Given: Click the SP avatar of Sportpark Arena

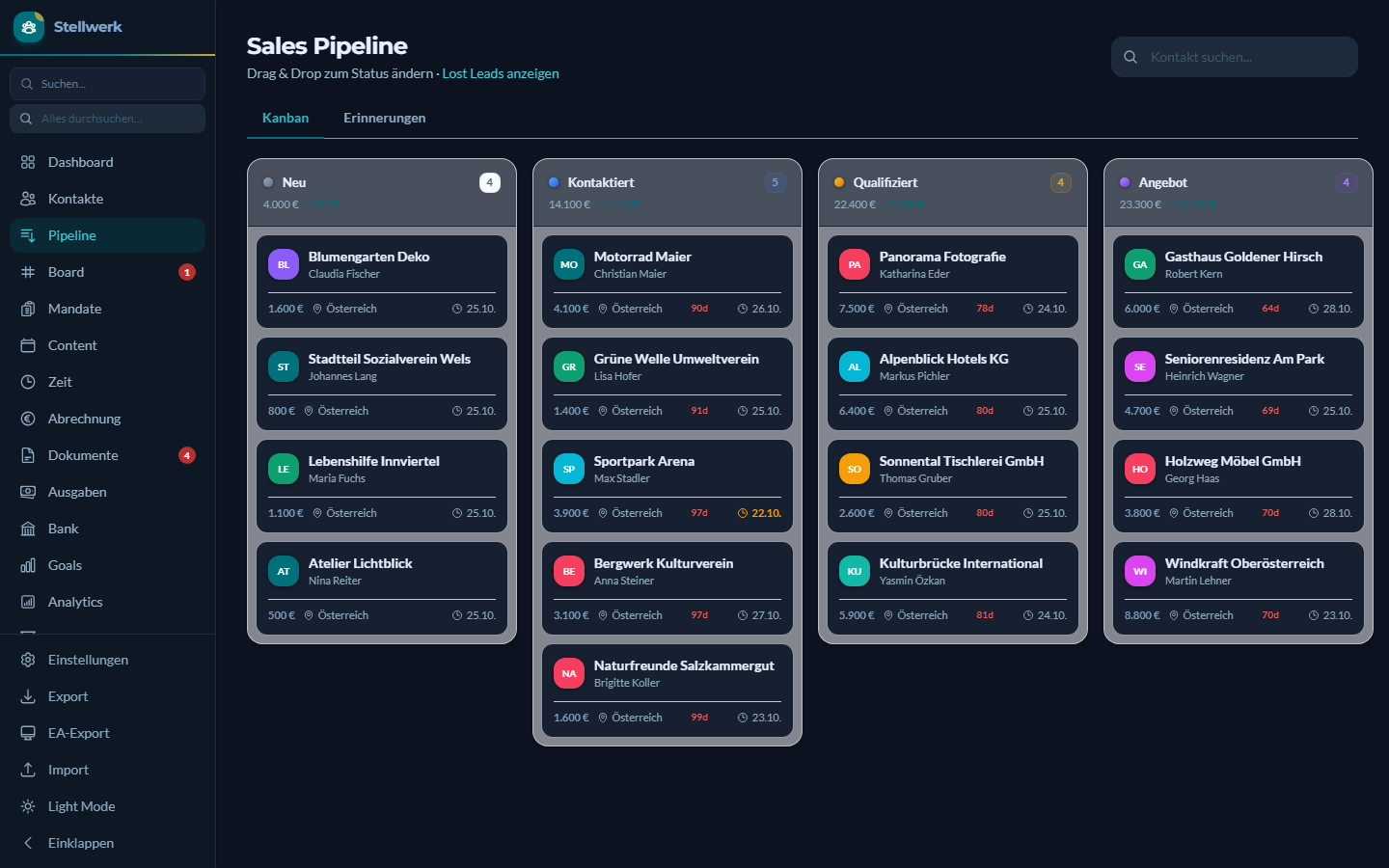Looking at the screenshot, I should tap(569, 469).
